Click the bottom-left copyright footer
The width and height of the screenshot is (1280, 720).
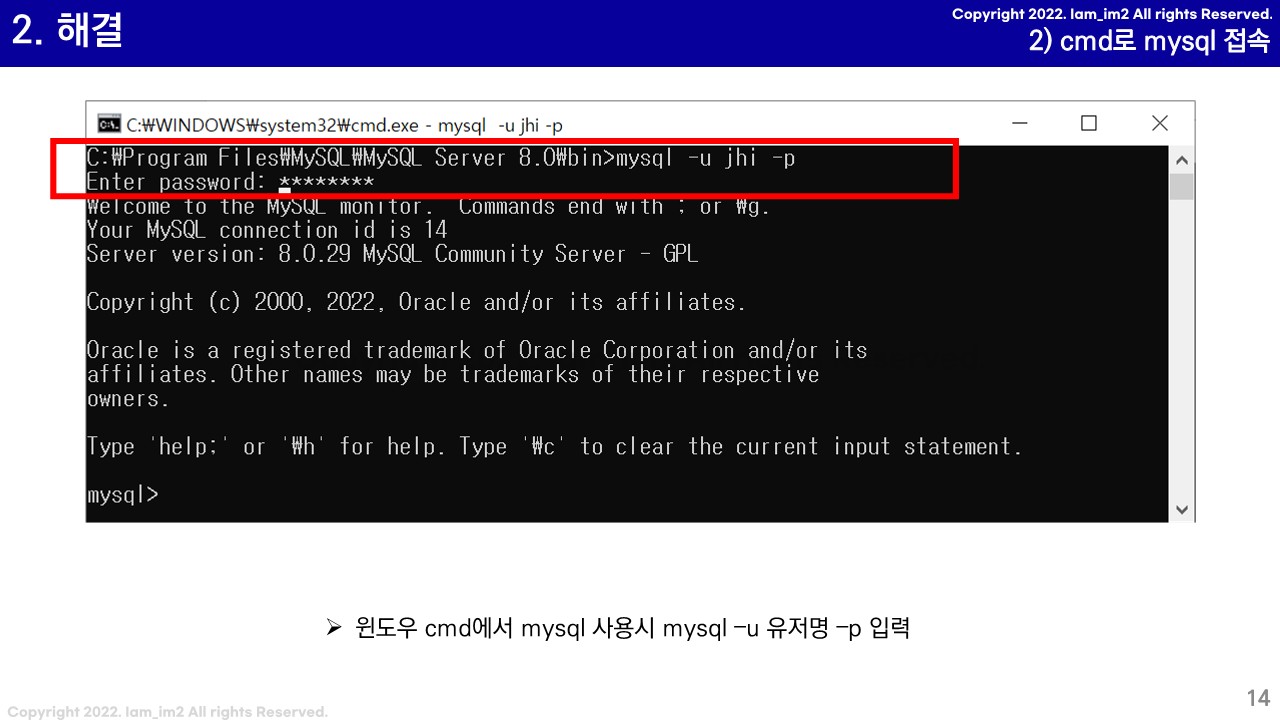(x=168, y=712)
